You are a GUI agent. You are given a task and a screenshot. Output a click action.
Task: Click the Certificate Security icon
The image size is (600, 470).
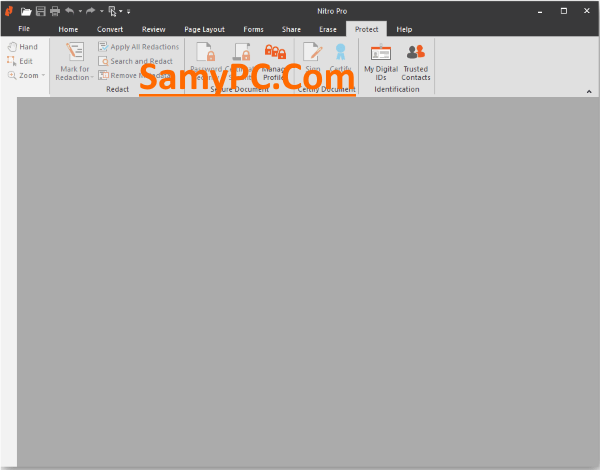point(241,52)
